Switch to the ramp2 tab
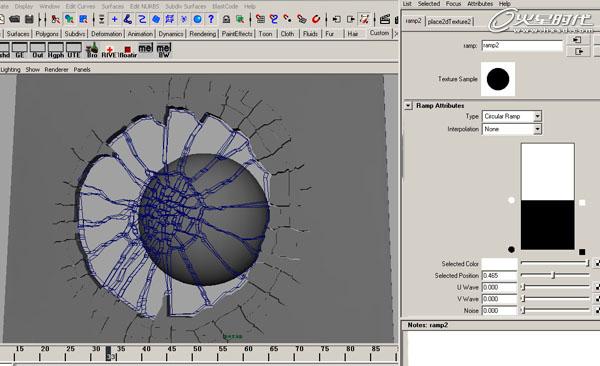This screenshot has height=366, width=600. tap(413, 21)
